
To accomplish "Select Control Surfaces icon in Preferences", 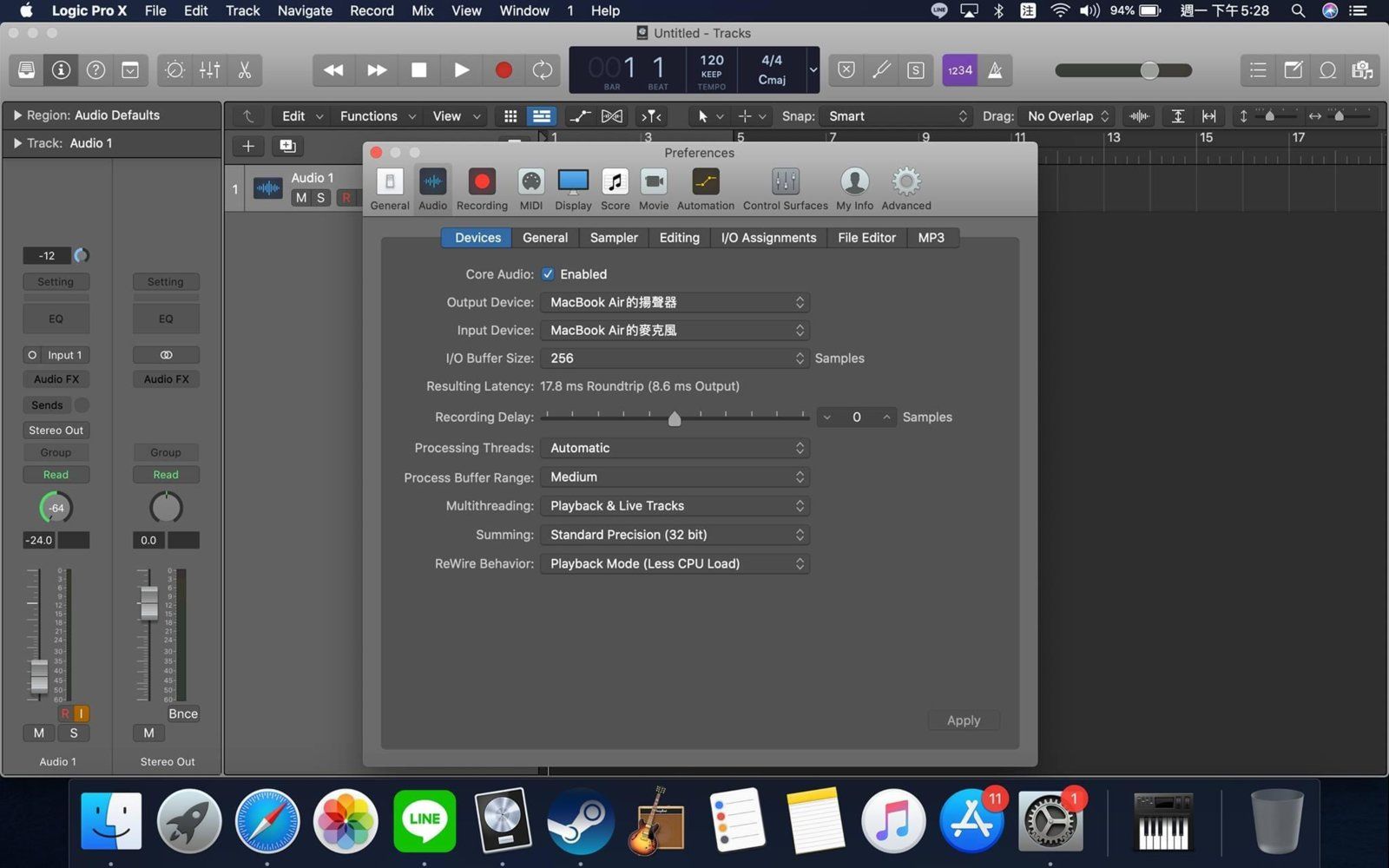I will 786,188.
